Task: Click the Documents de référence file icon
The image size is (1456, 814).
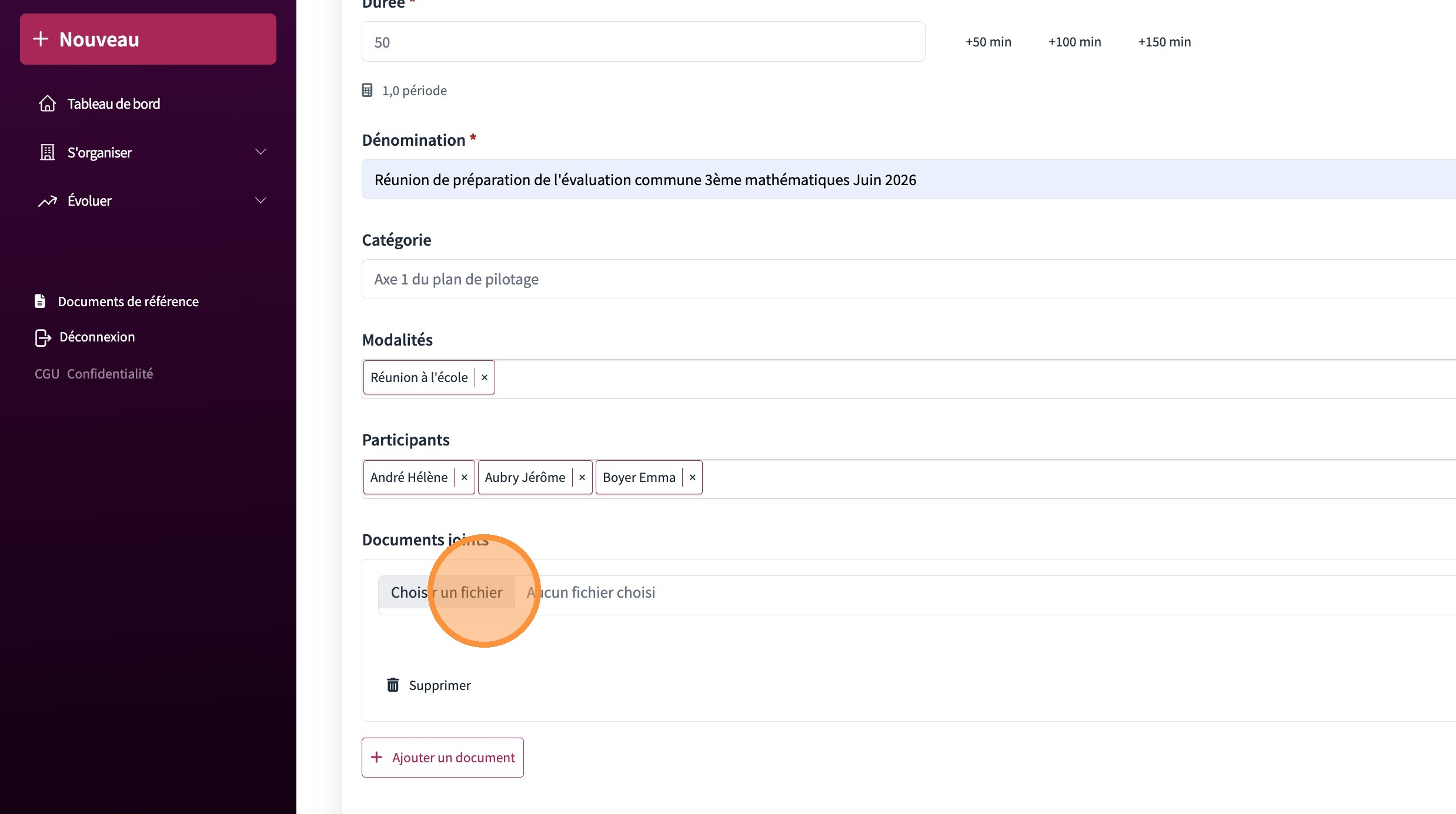Action: [x=40, y=301]
